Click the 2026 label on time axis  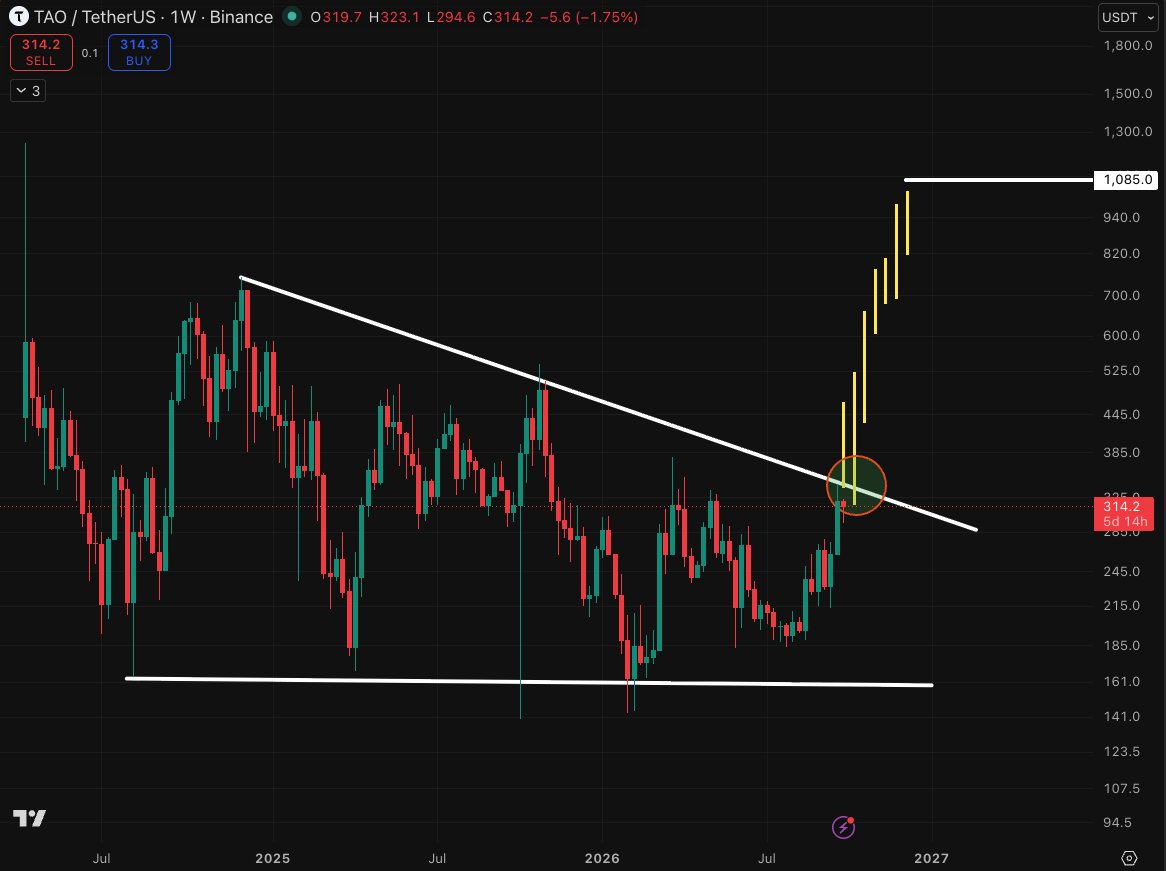click(602, 858)
